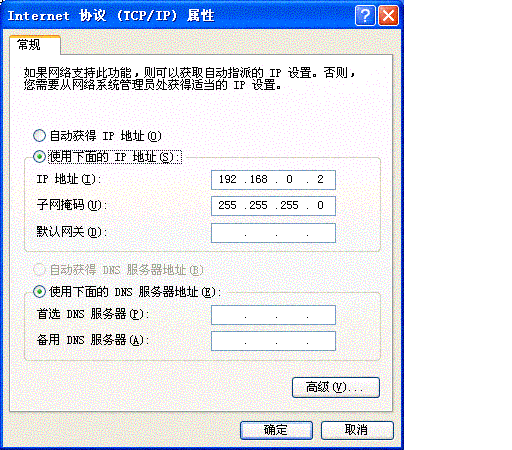This screenshot has height=450, width=512.
Task: Select 使用下面的 IP 地址 radio button
Action: point(39,156)
